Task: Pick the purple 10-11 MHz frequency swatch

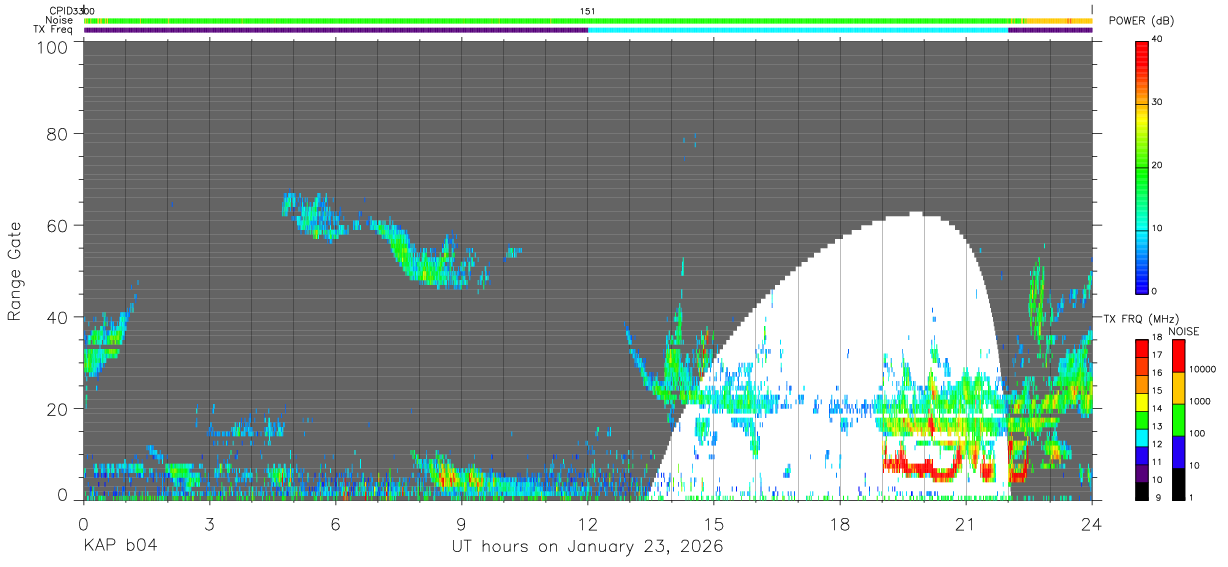Action: point(1142,473)
